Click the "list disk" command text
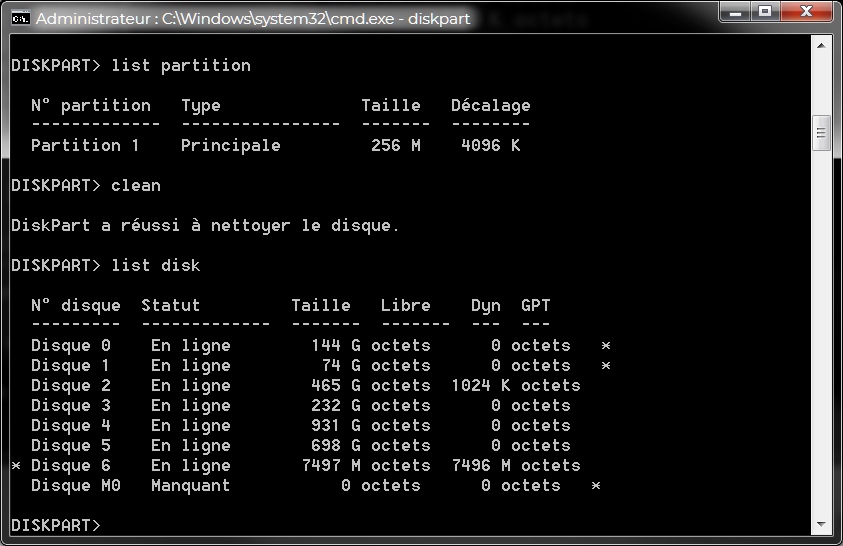The image size is (843, 546). click(x=155, y=266)
